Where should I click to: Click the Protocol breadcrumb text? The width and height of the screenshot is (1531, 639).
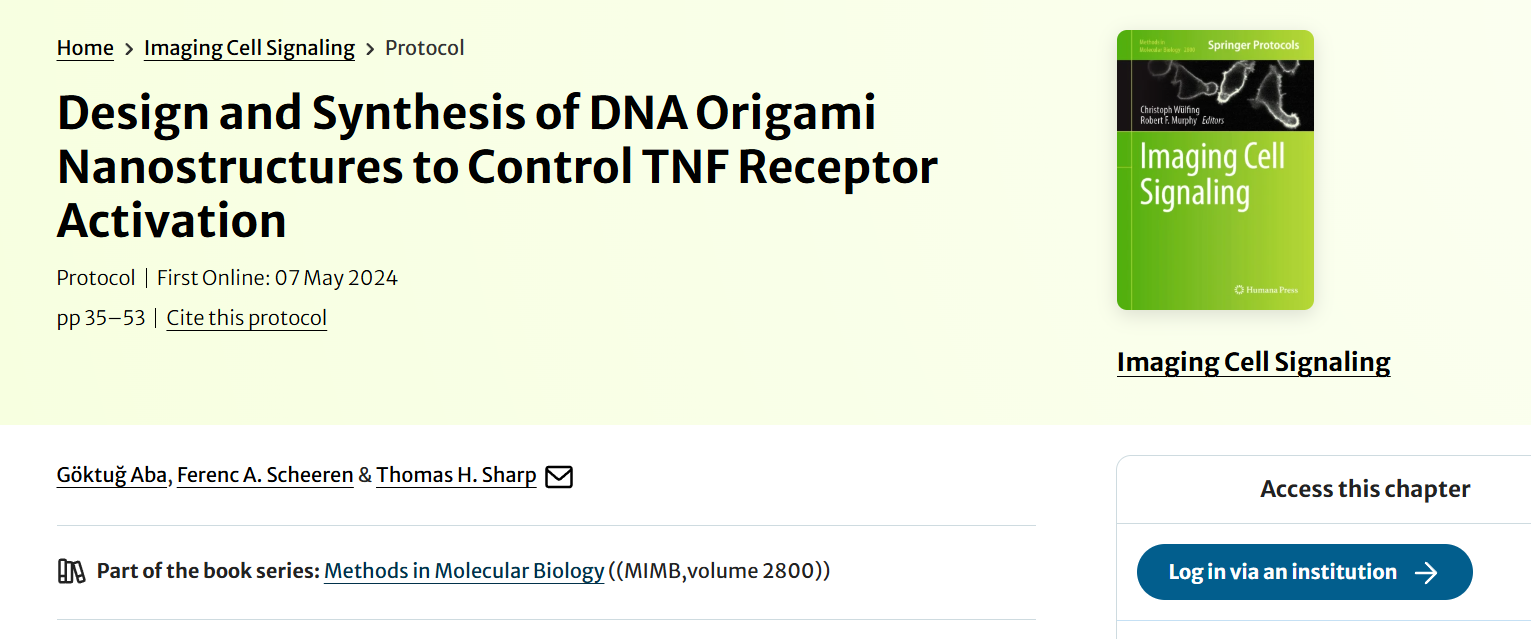click(424, 48)
